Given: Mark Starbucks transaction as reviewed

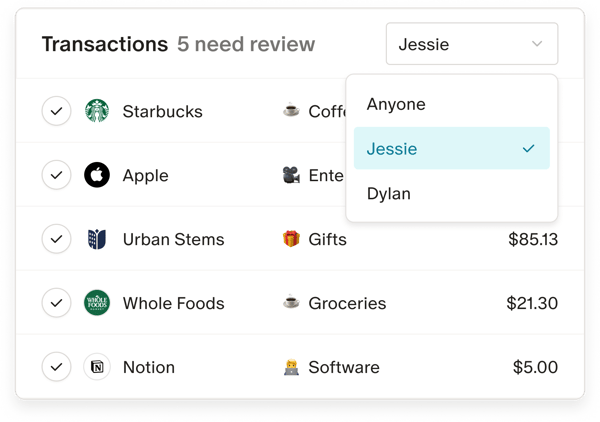Looking at the screenshot, I should tap(57, 111).
